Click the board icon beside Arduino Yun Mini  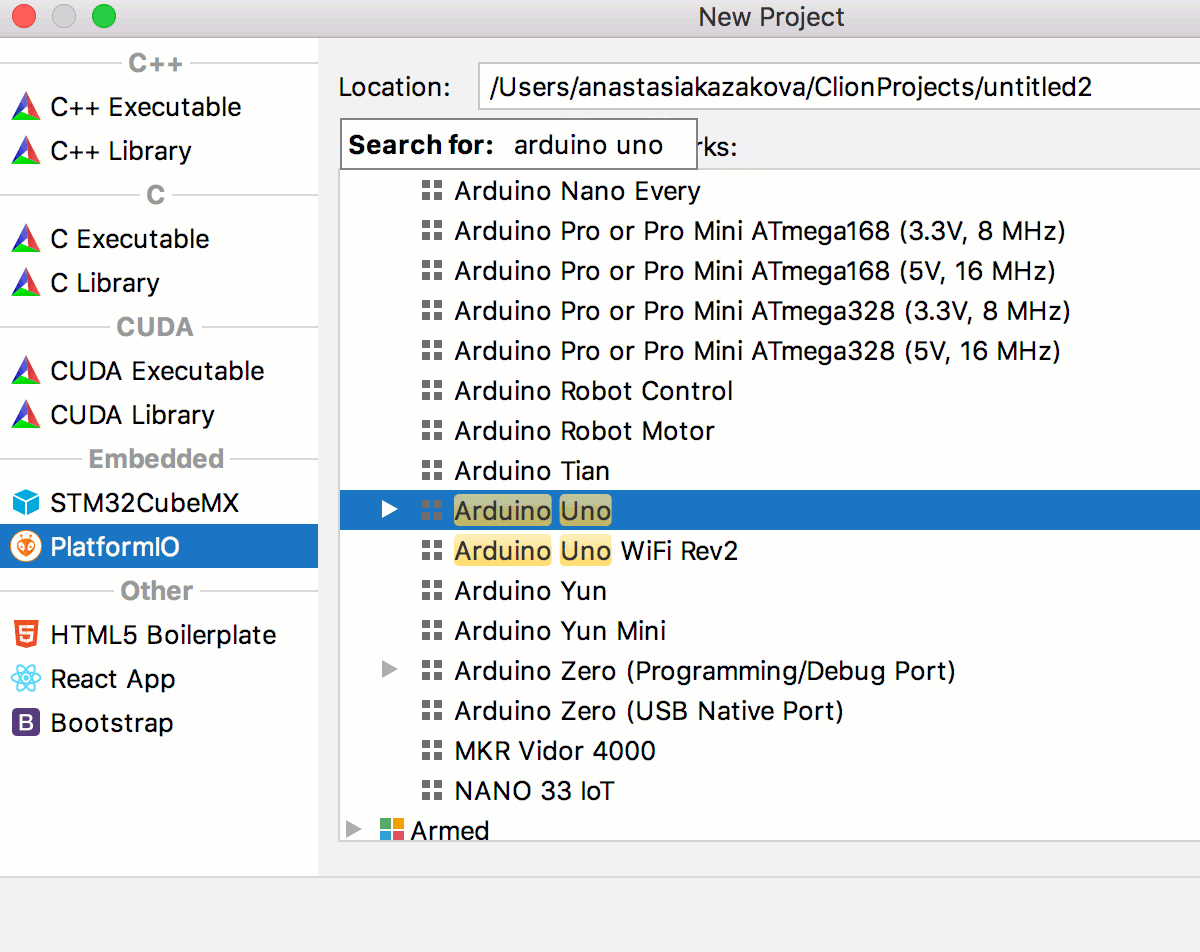432,631
